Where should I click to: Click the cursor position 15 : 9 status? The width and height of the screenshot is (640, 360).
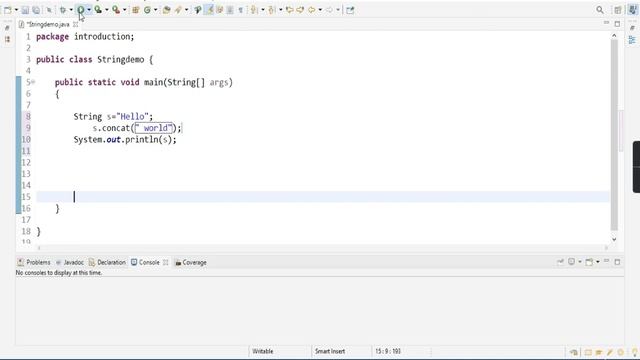(388, 351)
